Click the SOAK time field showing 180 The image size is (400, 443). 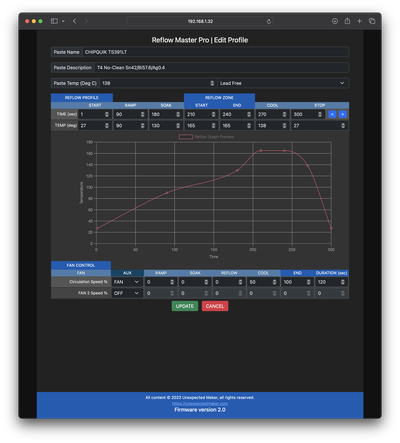click(x=166, y=114)
